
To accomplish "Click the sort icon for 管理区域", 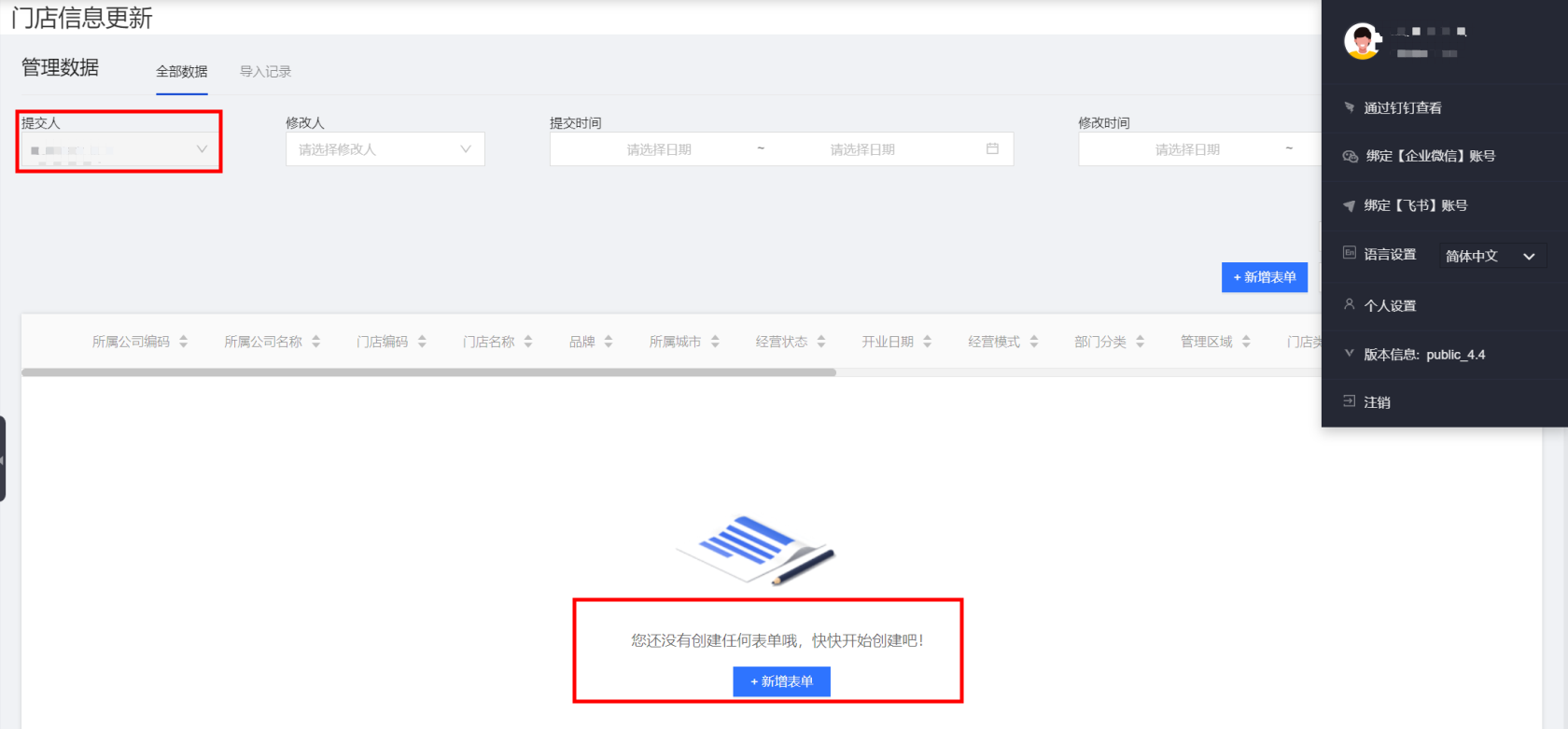I will (1246, 342).
